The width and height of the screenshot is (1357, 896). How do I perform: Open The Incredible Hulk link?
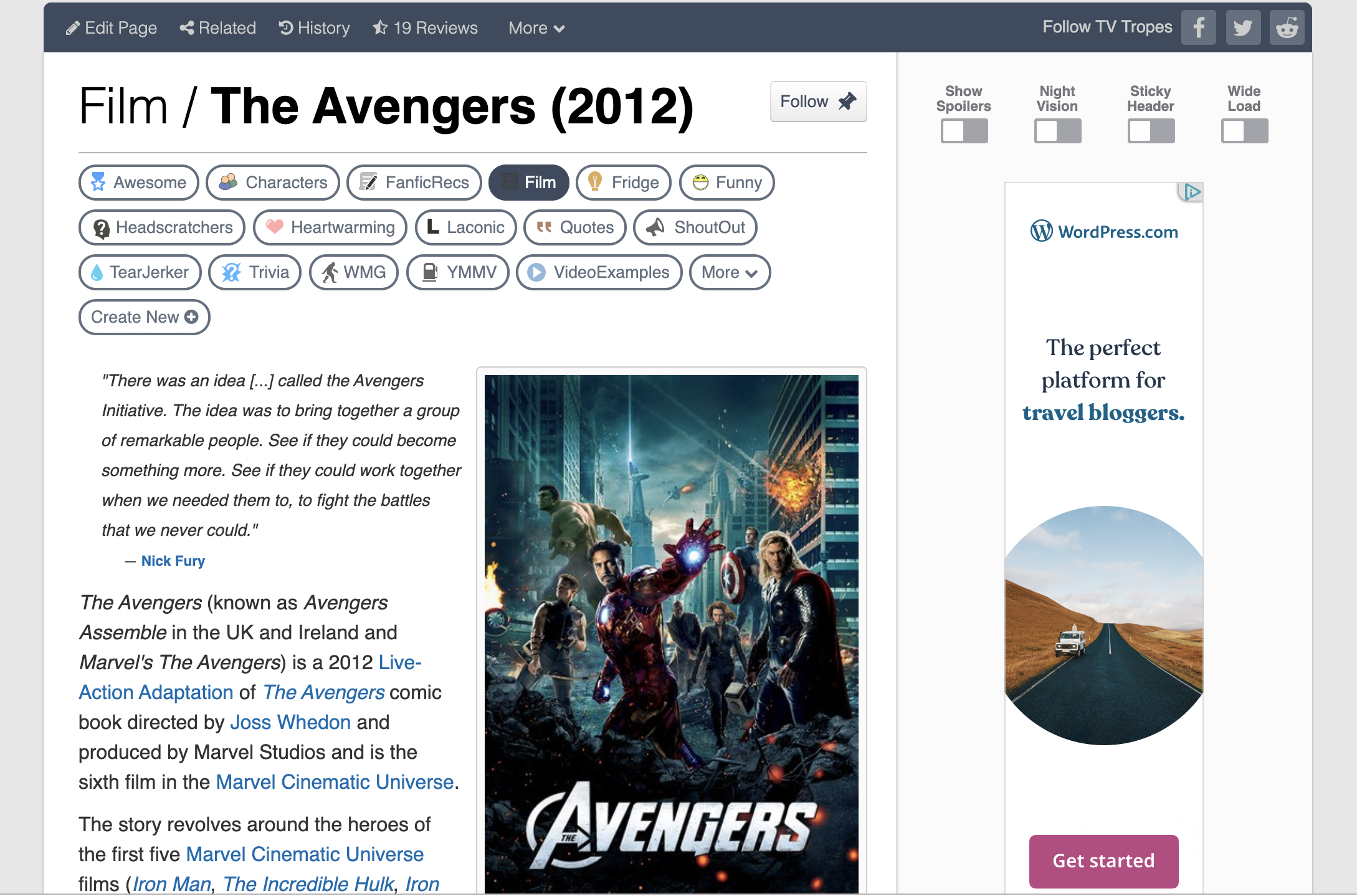(x=308, y=884)
